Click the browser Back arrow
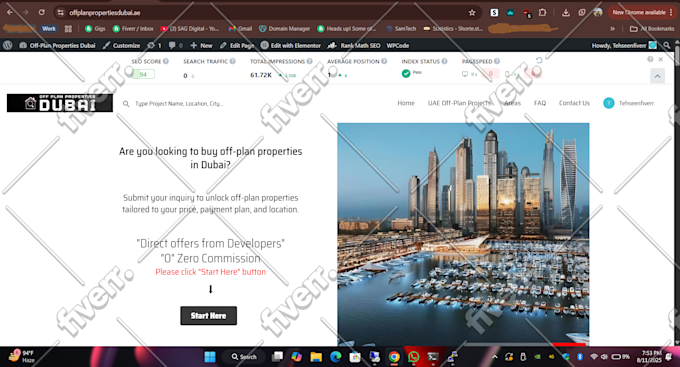The image size is (680, 367). pyautogui.click(x=10, y=13)
